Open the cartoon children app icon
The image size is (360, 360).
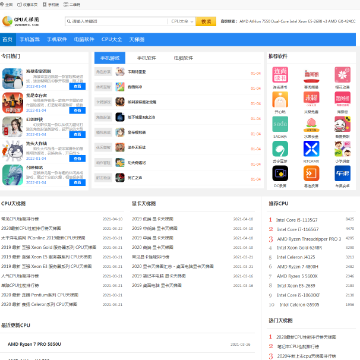pyautogui.click(x=342, y=149)
